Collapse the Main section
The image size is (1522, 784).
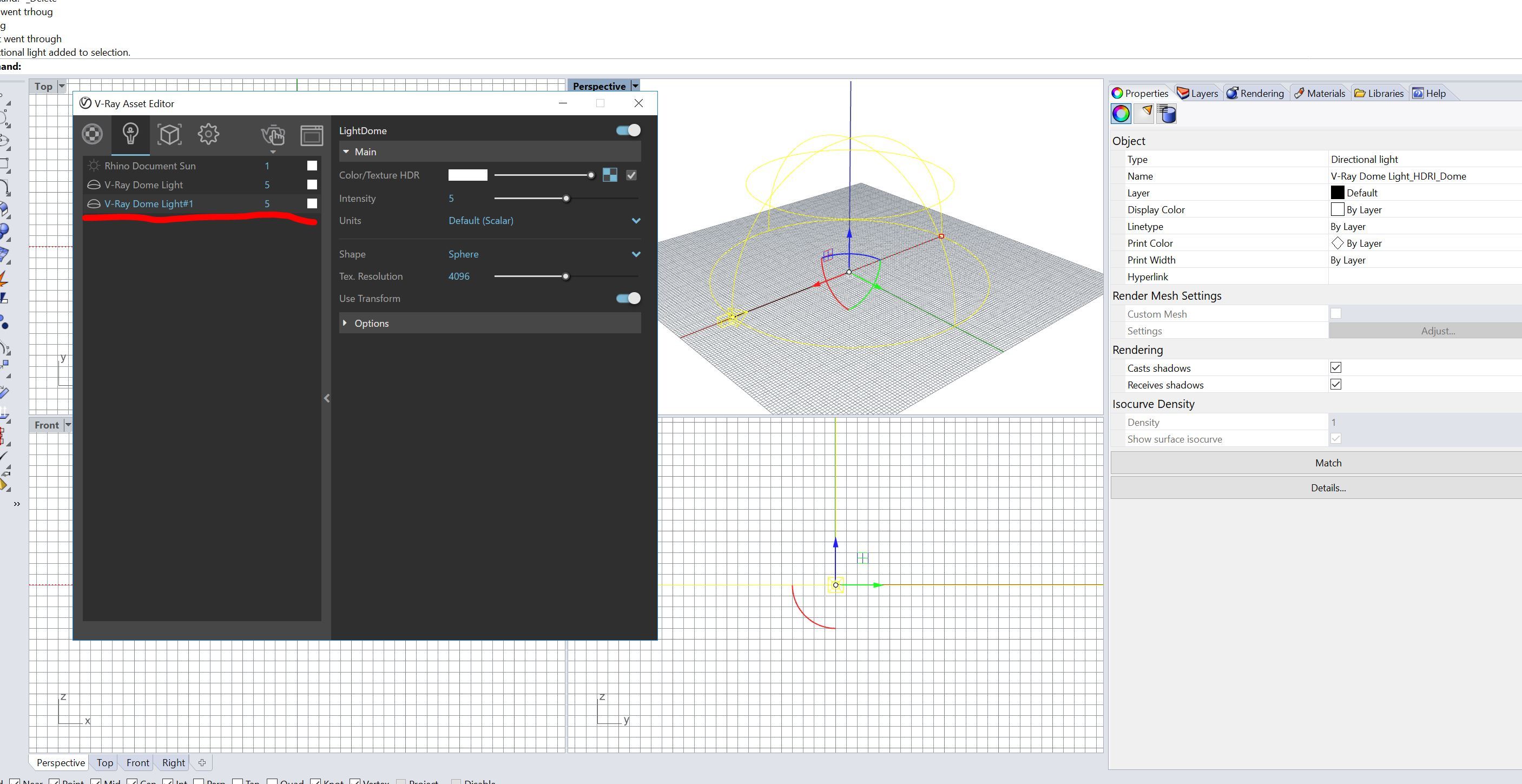490,152
